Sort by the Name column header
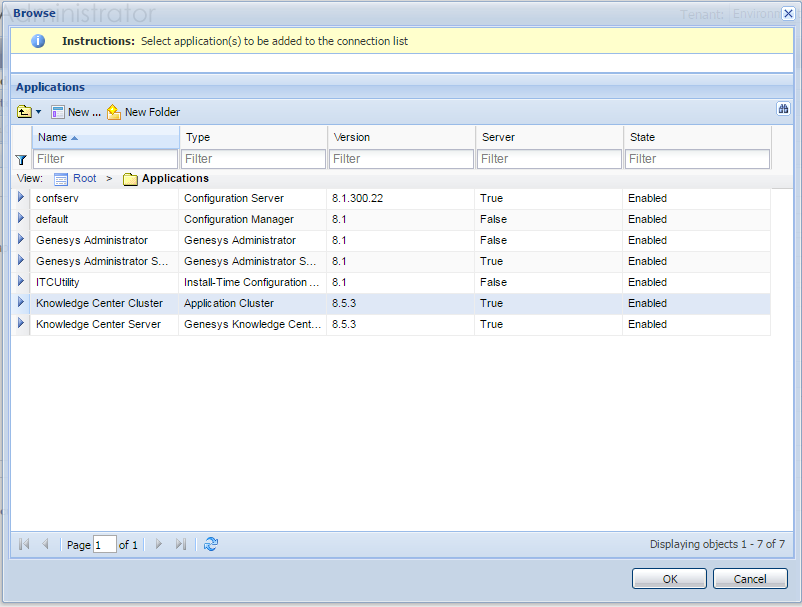This screenshot has width=802, height=607. pyautogui.click(x=105, y=137)
